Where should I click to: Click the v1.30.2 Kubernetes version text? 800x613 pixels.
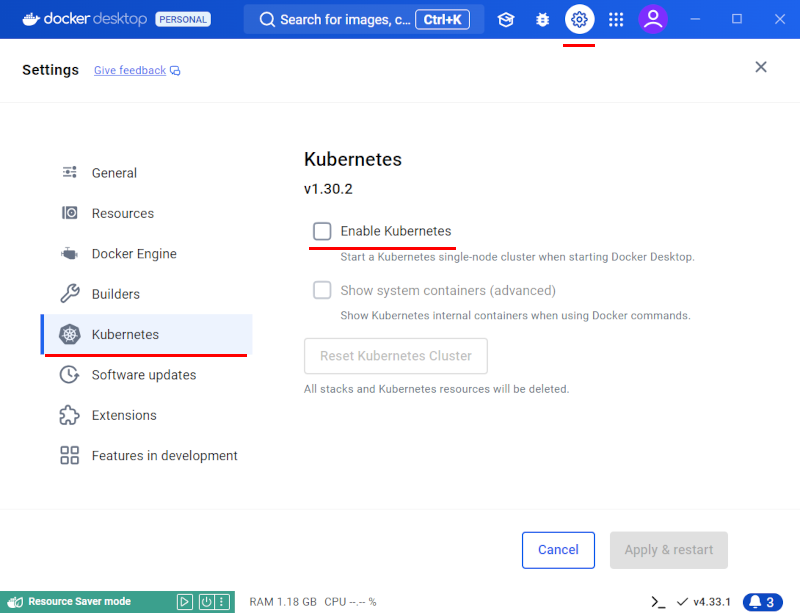[x=328, y=189]
